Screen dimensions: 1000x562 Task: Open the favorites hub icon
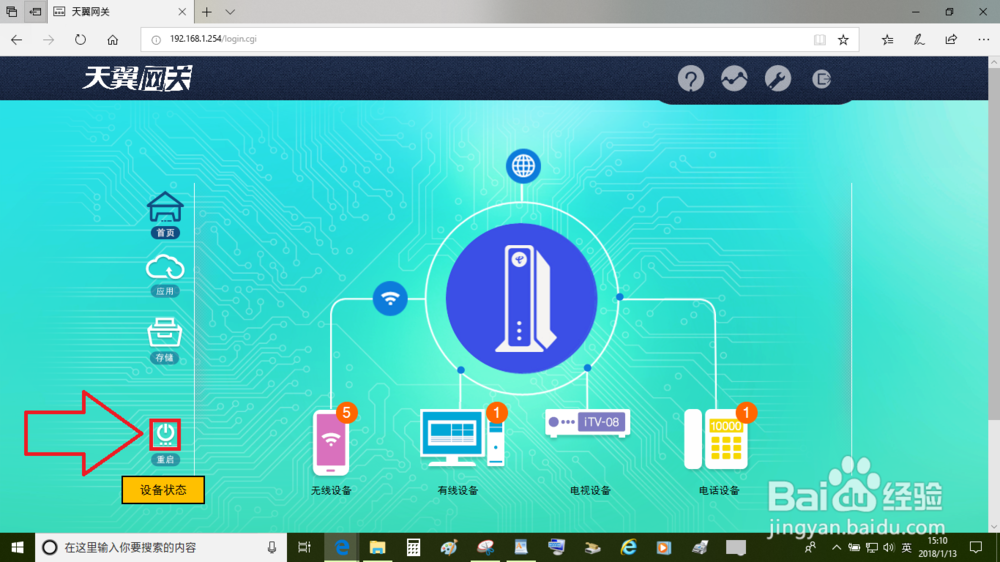coord(887,40)
